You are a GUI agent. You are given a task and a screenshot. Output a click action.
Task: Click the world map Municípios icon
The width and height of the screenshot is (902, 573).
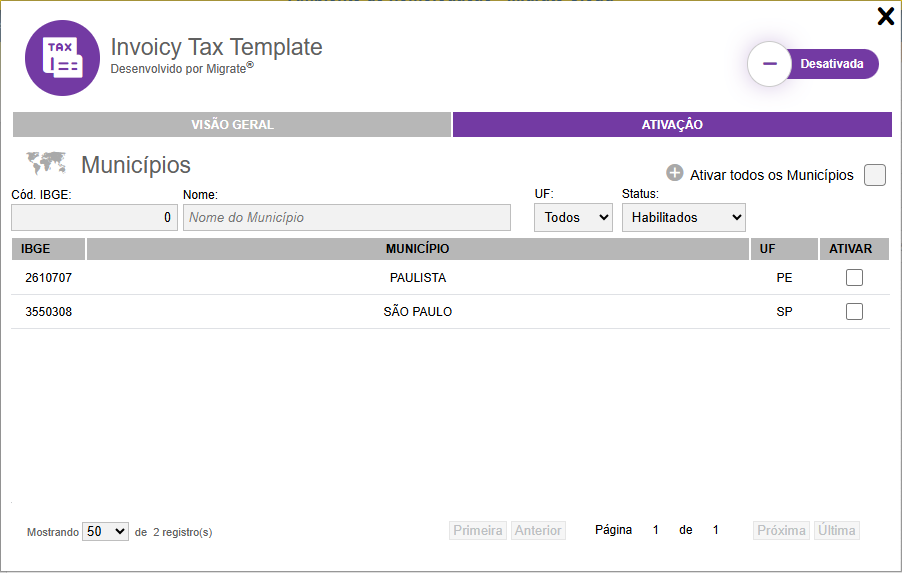point(46,163)
